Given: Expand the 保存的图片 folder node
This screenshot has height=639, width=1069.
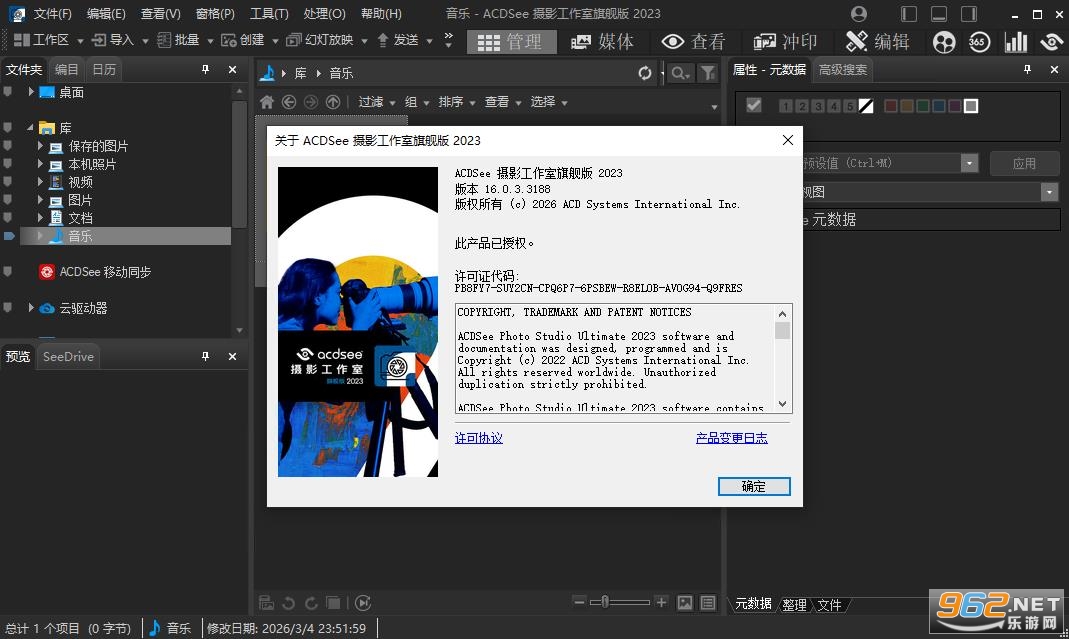Looking at the screenshot, I should point(40,146).
